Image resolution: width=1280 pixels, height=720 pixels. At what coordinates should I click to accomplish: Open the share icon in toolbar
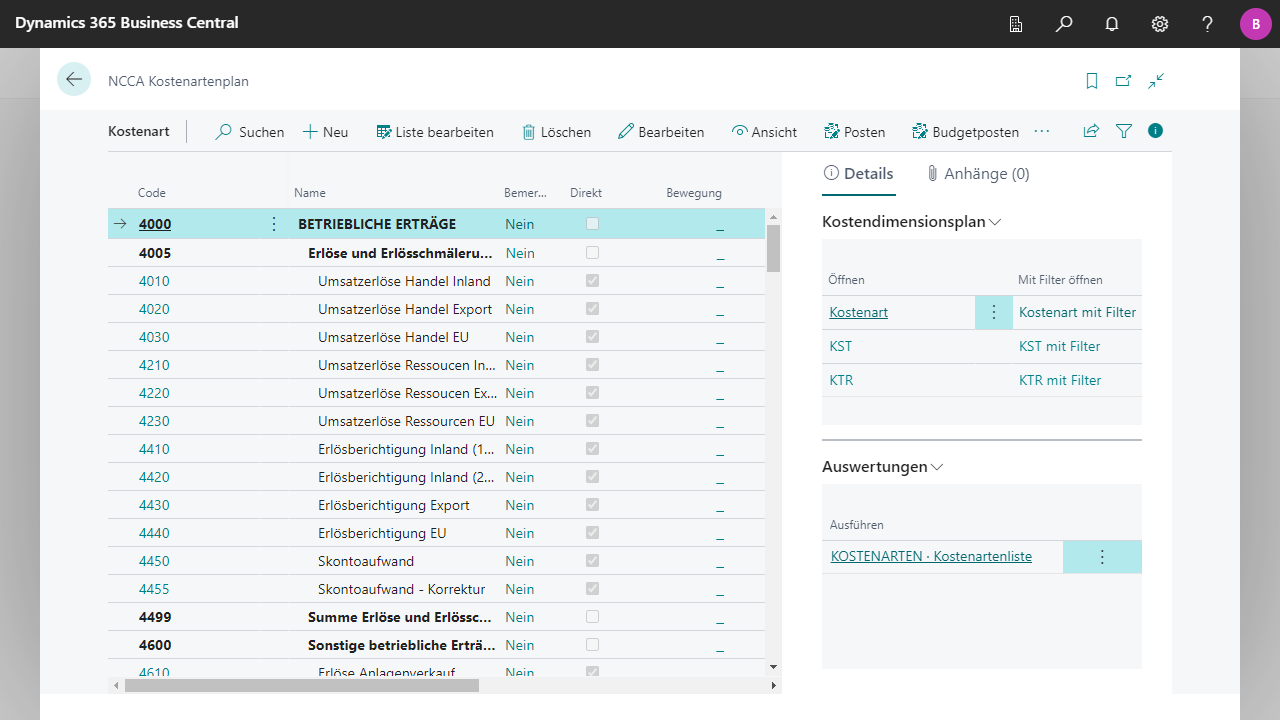[1091, 131]
